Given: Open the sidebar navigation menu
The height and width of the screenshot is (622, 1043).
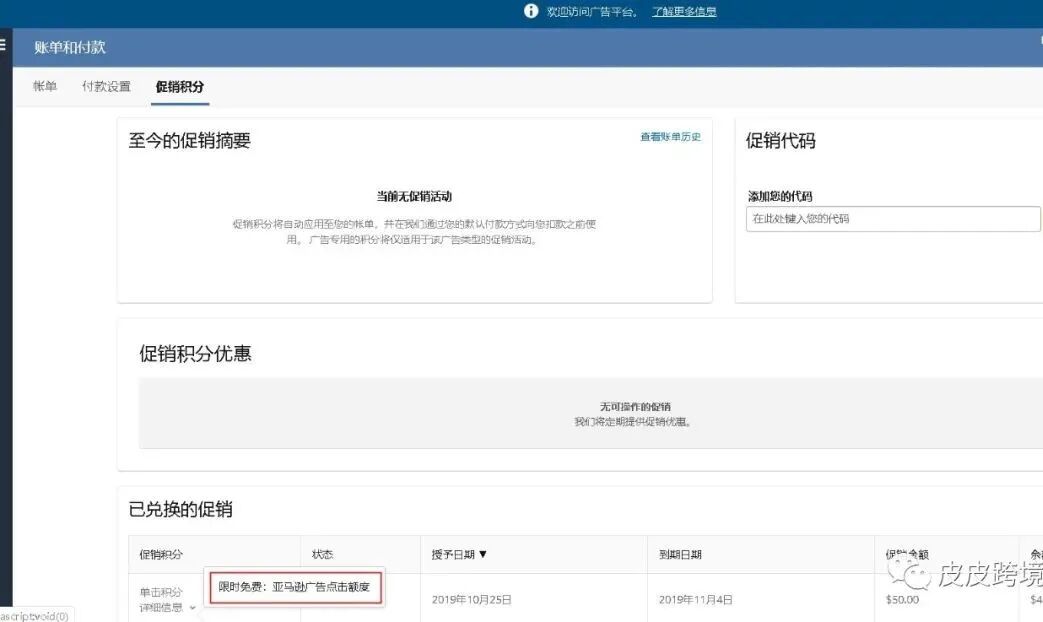Looking at the screenshot, I should point(4,44).
